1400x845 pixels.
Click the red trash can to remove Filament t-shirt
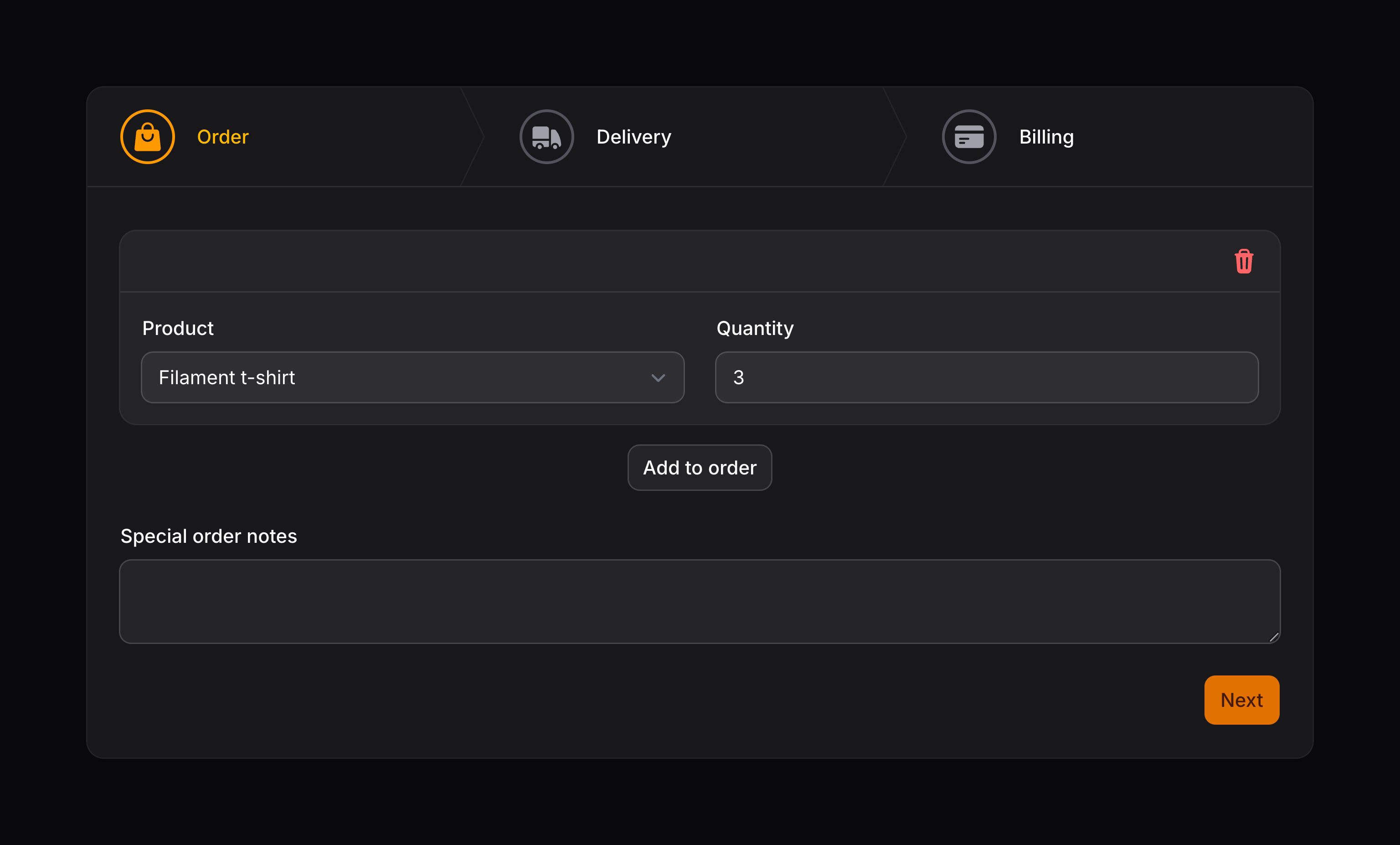[x=1244, y=262]
